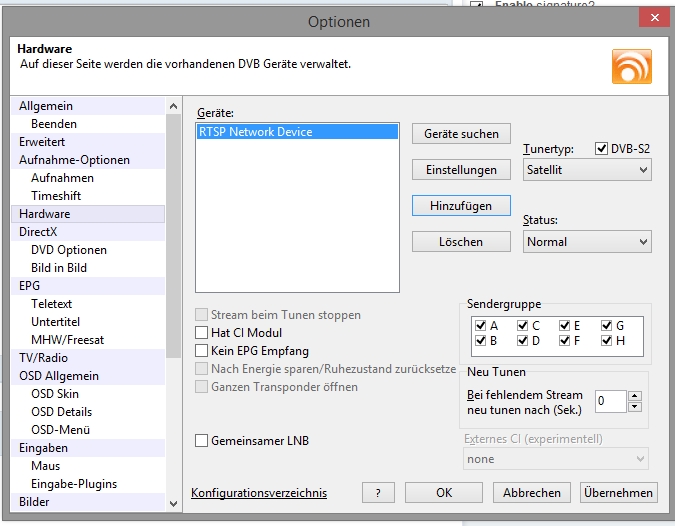Toggle the DVB-S2 checkbox

(x=601, y=149)
